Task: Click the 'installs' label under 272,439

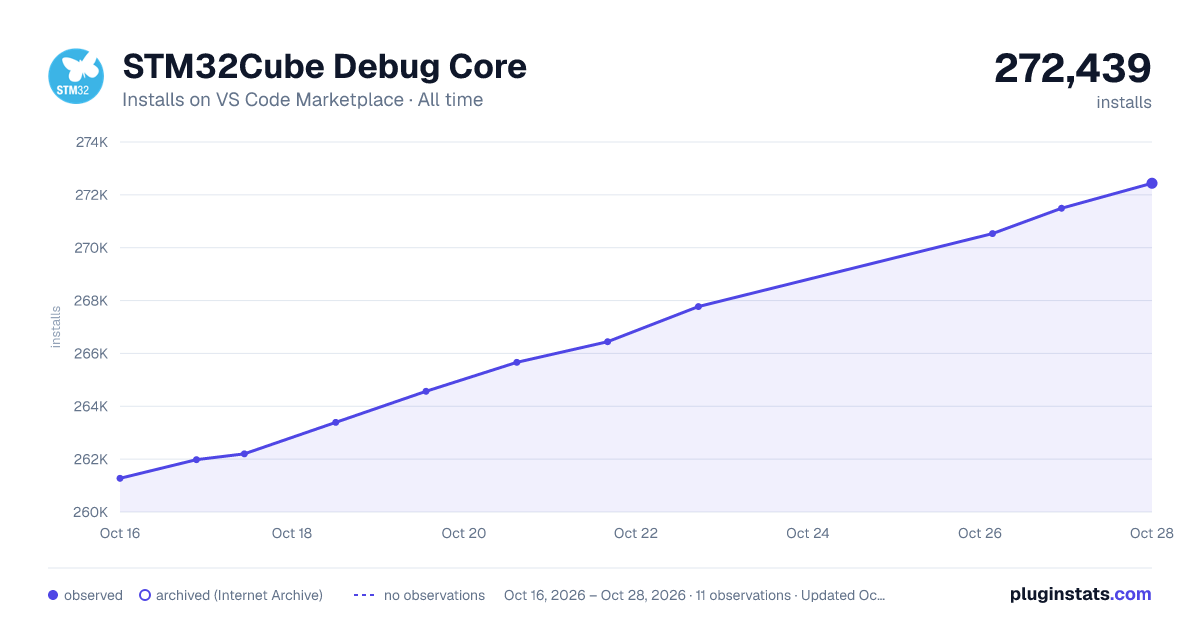Action: point(1124,102)
